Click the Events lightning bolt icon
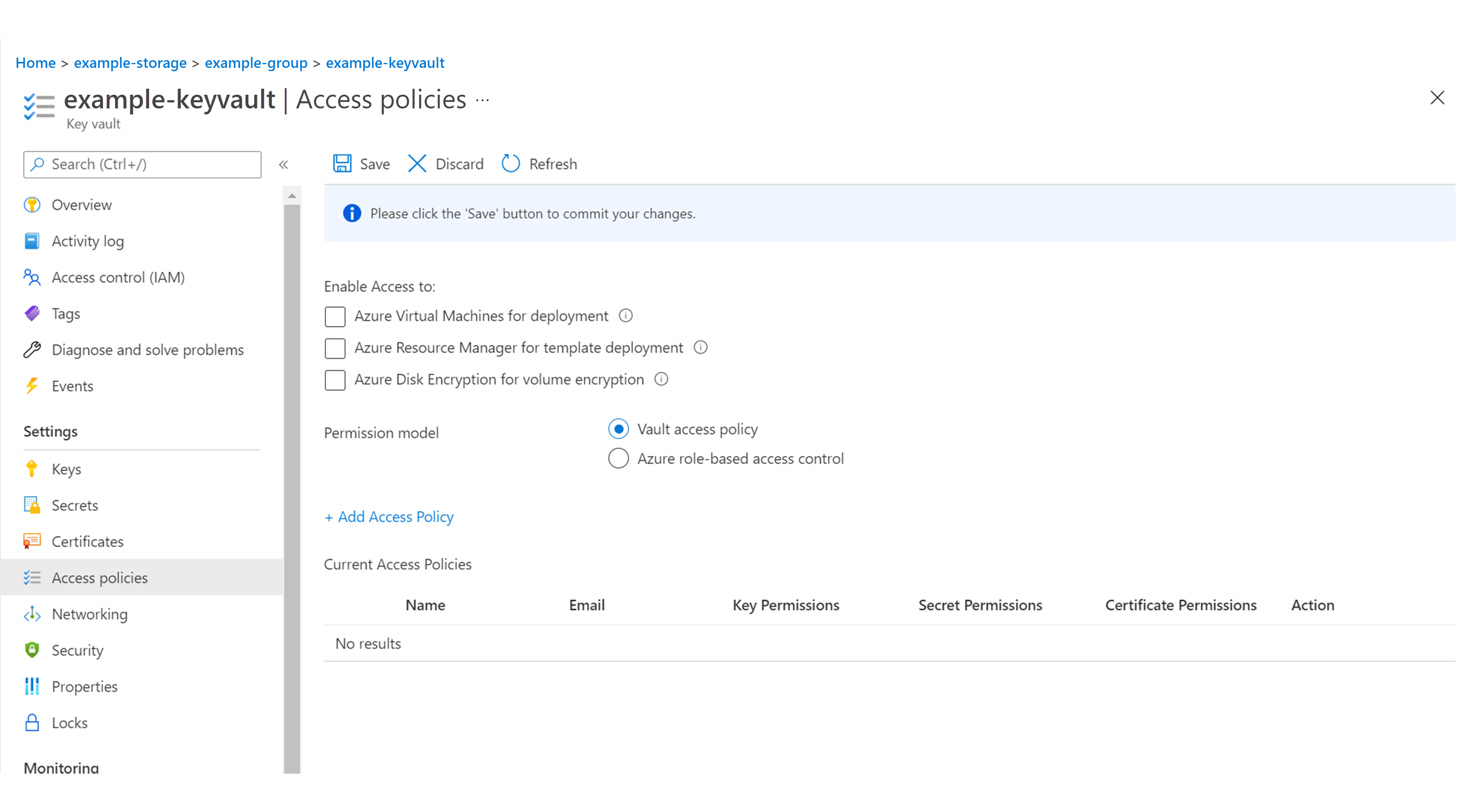The height and width of the screenshot is (812, 1461). (32, 385)
